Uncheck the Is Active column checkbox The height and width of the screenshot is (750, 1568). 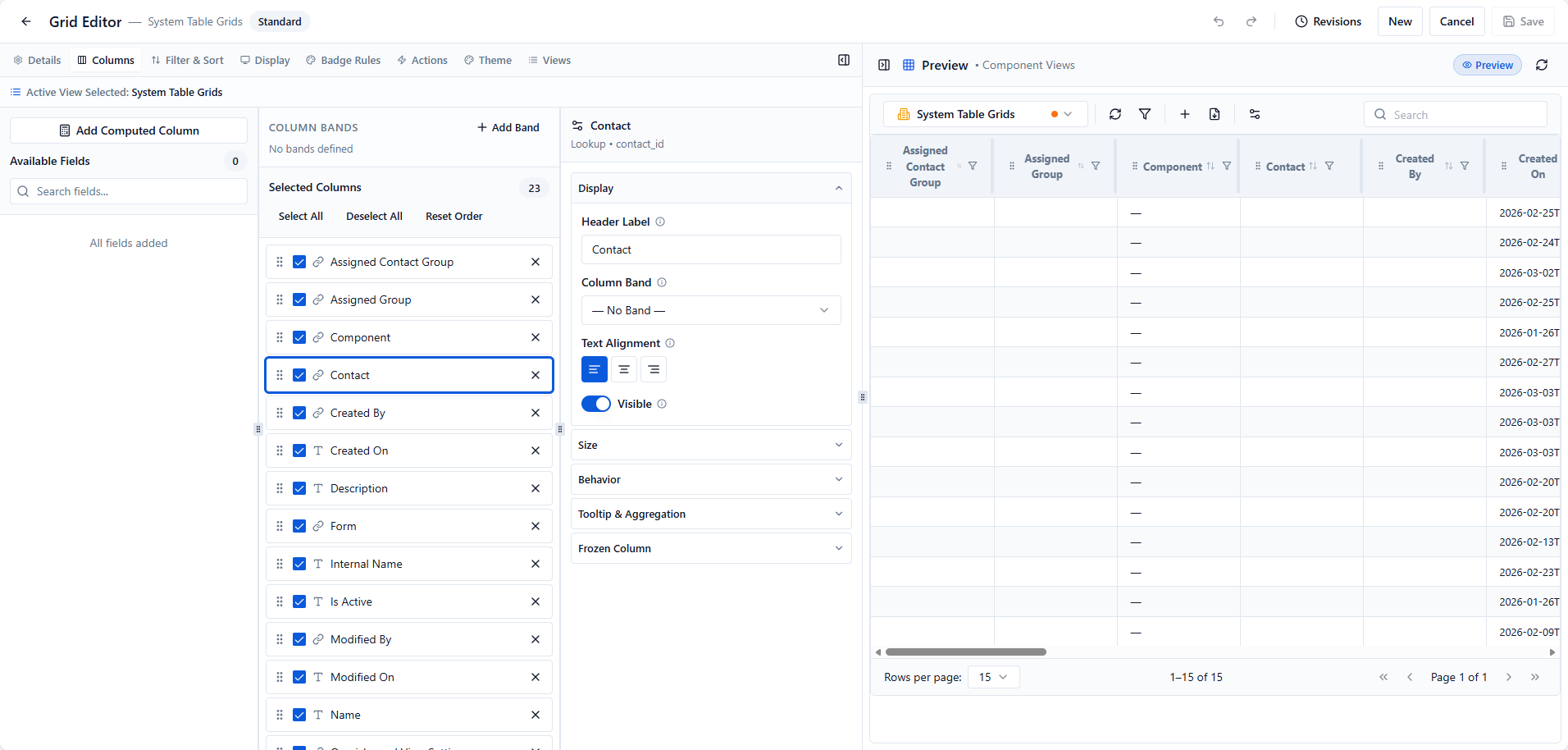coord(299,601)
